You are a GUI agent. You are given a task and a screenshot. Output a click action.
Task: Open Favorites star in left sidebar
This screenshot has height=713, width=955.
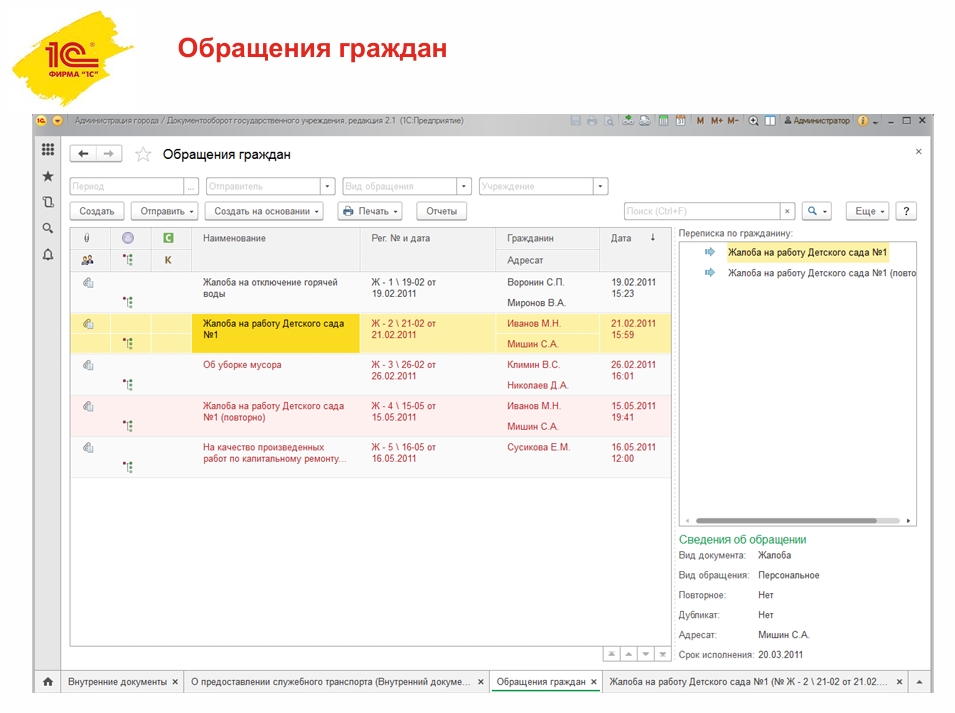(x=47, y=176)
